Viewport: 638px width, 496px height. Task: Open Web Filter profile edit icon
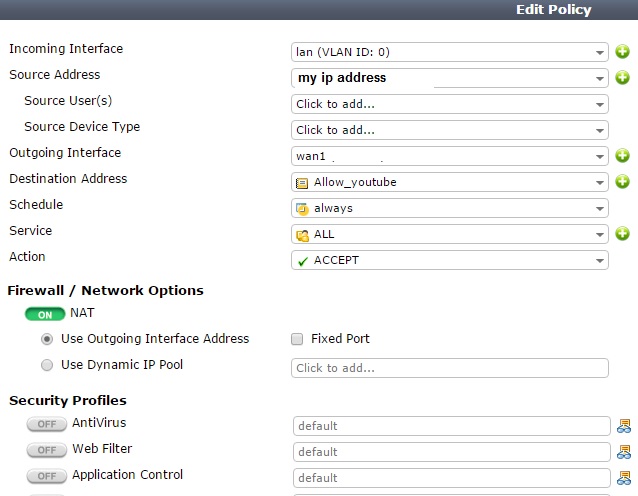[x=624, y=451]
